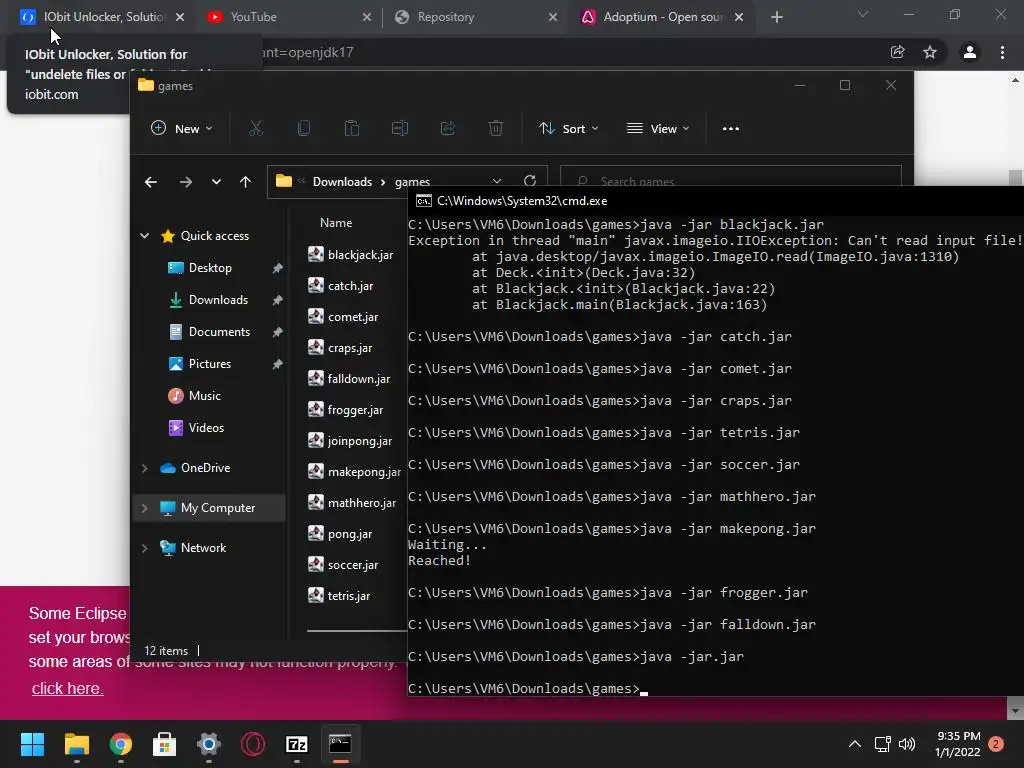Open the View dropdown menu
Viewport: 1024px width, 768px height.
pyautogui.click(x=658, y=129)
